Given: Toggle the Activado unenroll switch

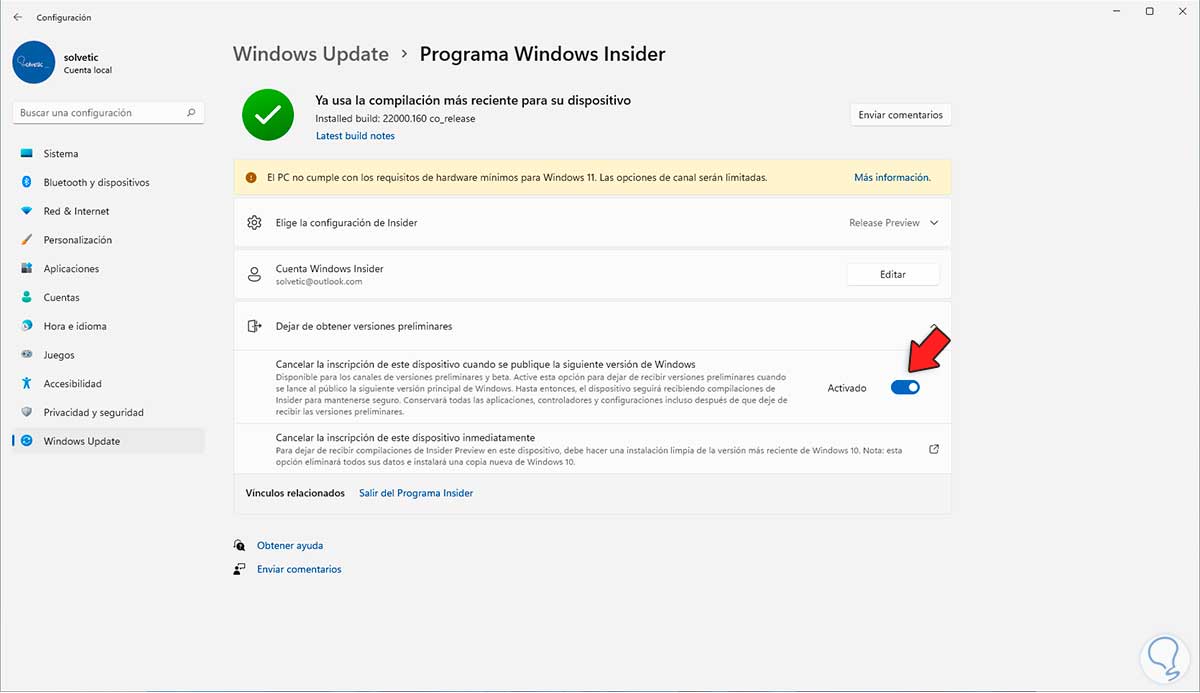Looking at the screenshot, I should pyautogui.click(x=905, y=387).
